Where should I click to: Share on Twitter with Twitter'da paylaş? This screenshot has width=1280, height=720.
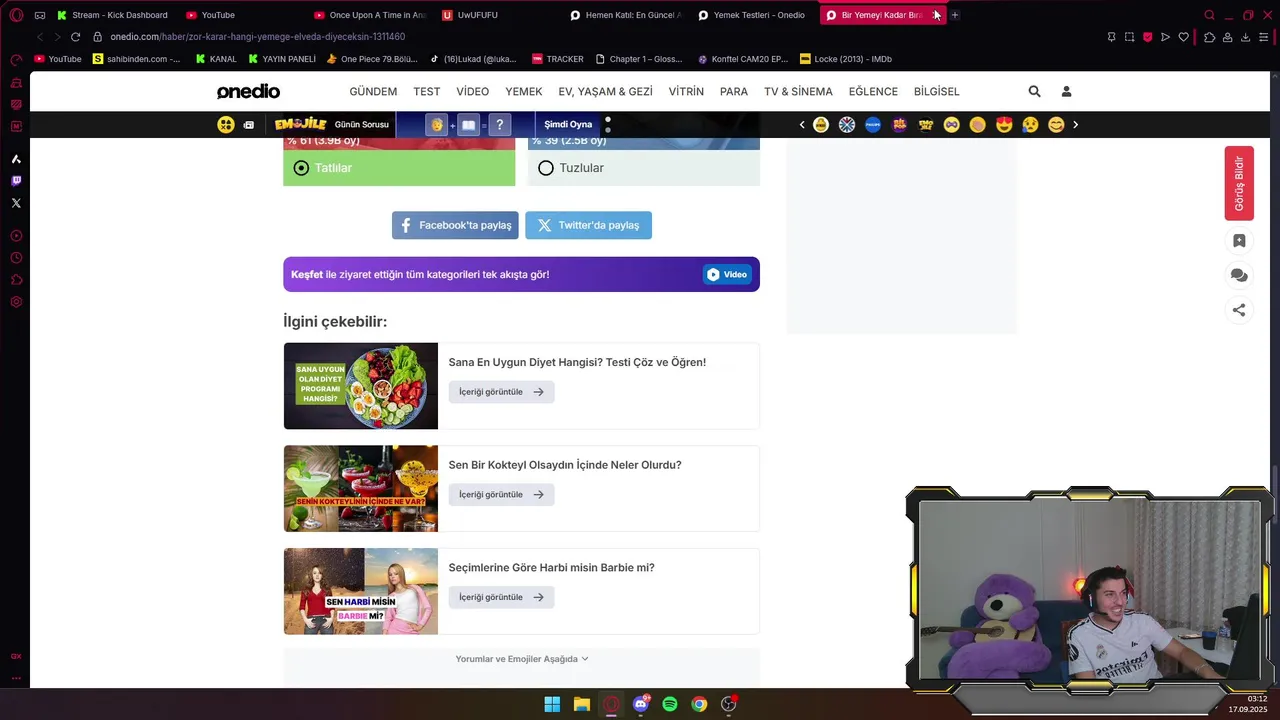[588, 225]
